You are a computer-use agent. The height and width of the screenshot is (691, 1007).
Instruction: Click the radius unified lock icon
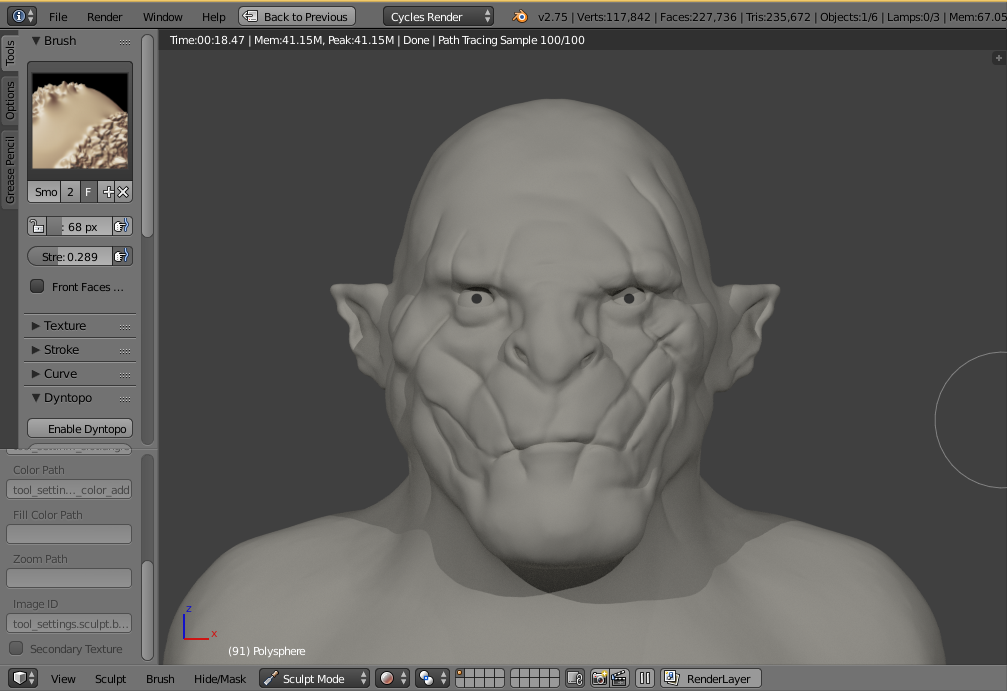pos(36,227)
